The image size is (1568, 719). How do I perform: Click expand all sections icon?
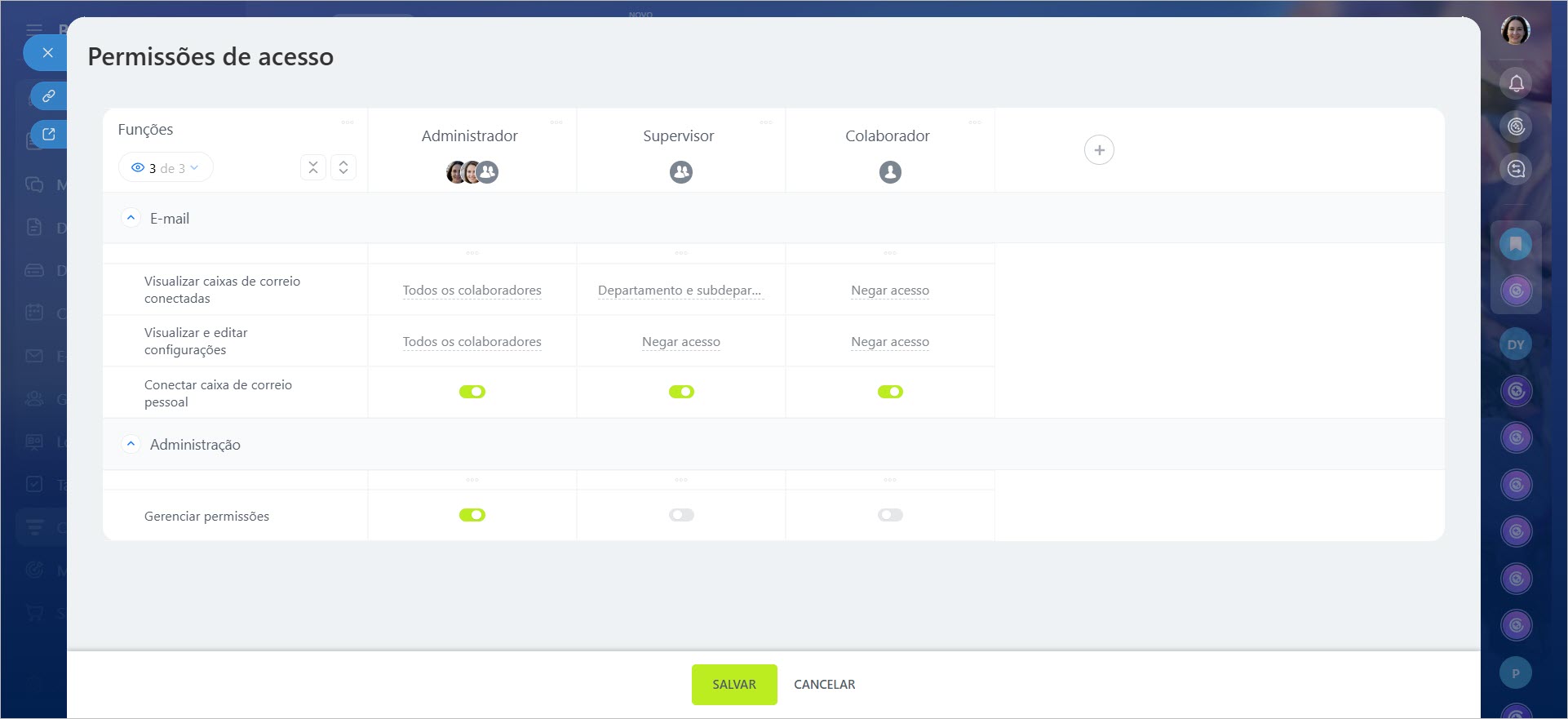[343, 167]
